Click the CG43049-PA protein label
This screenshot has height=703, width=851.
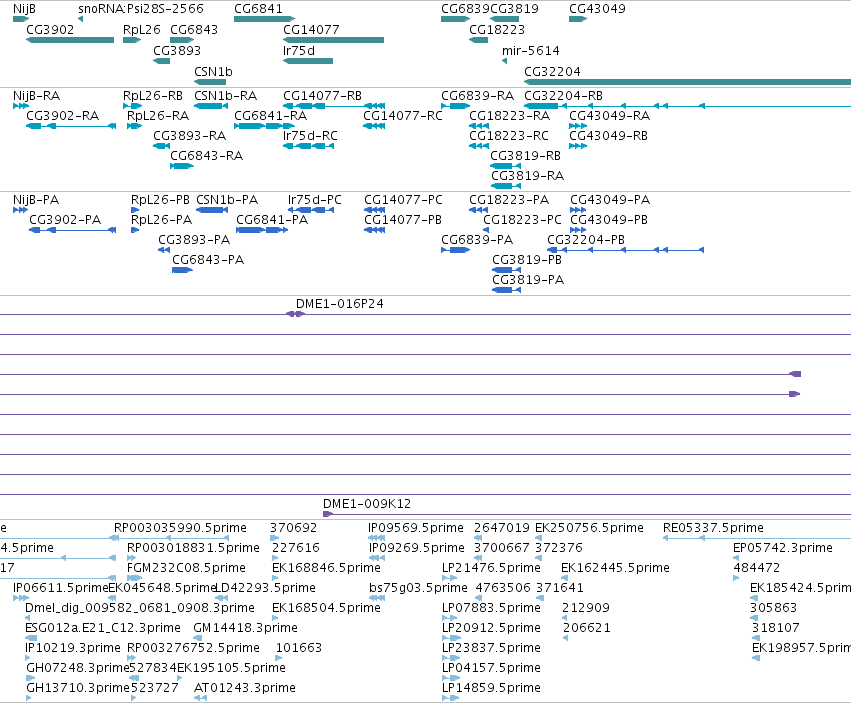click(x=609, y=200)
